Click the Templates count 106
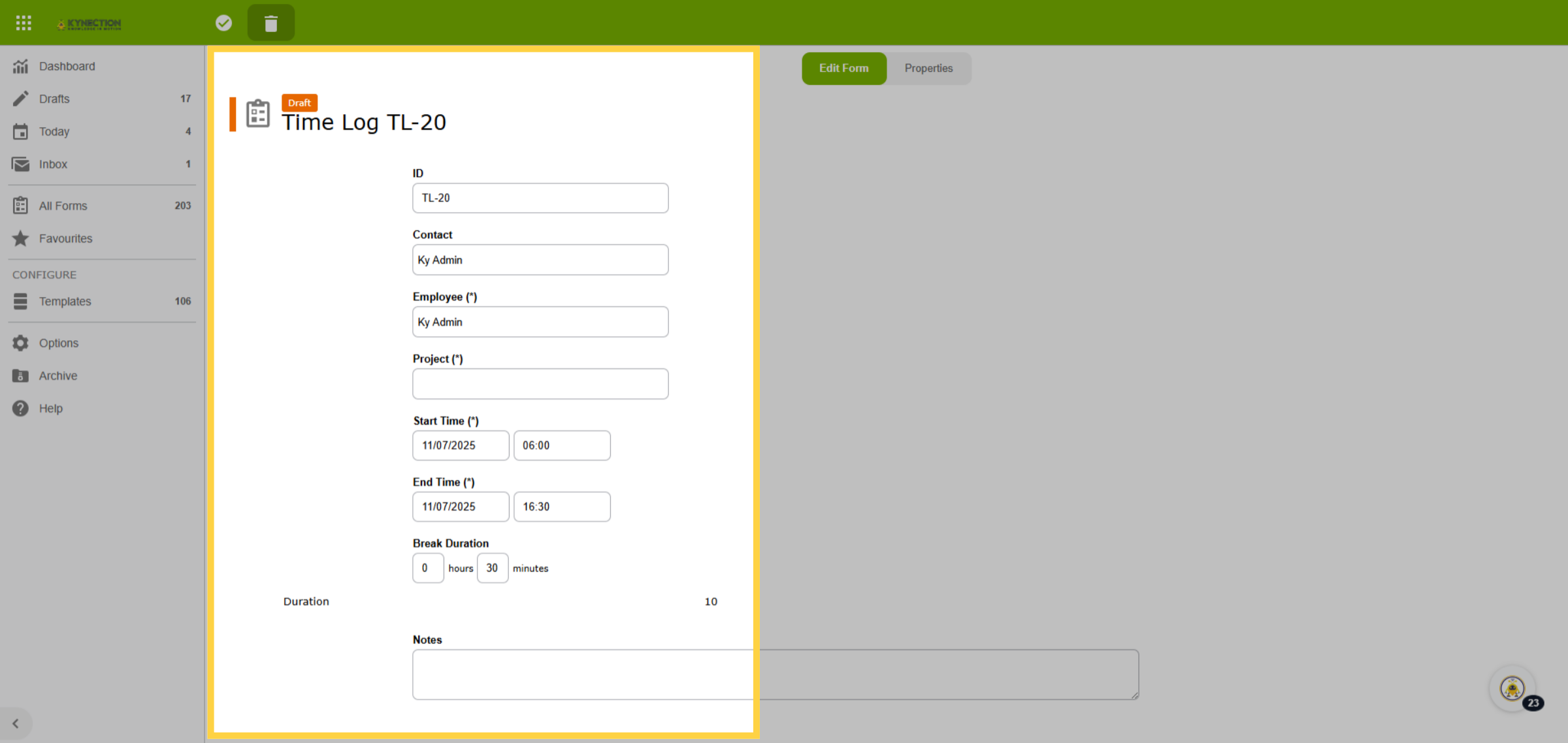 183,301
